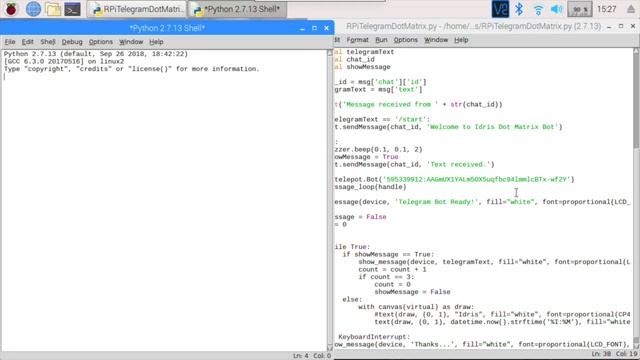
Task: Click the 'Telegram Bot Ready!' string
Action: (x=436, y=202)
